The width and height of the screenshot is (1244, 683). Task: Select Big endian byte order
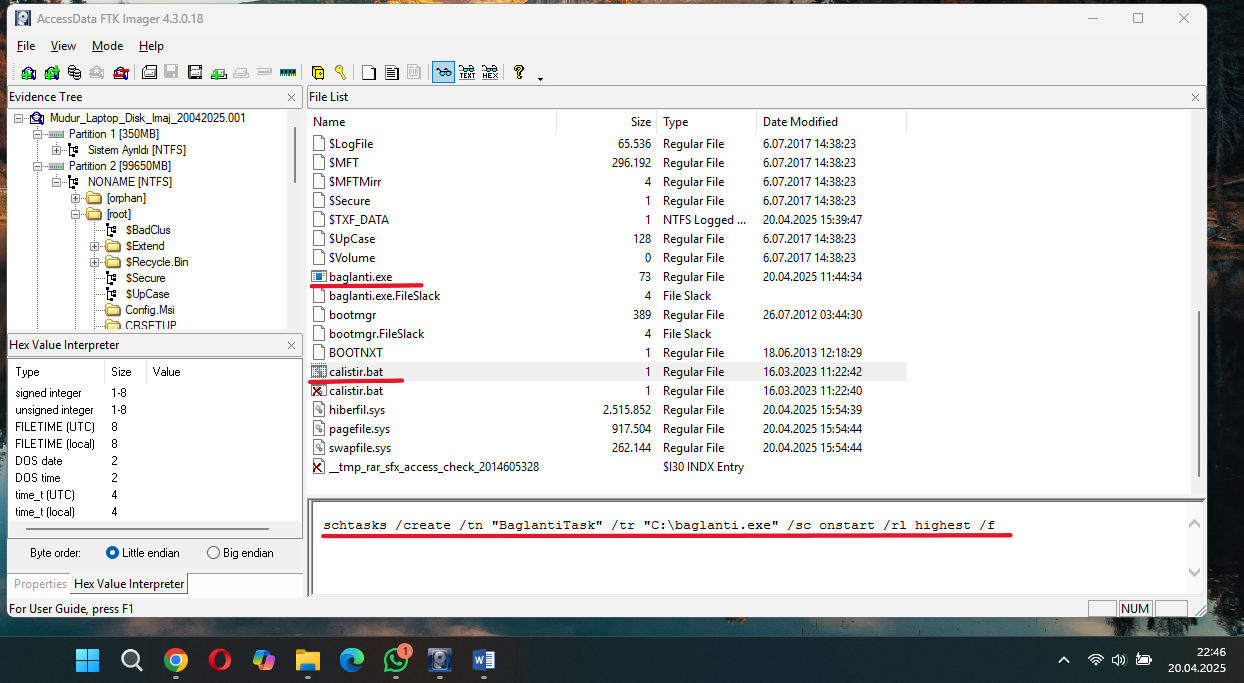click(x=240, y=553)
